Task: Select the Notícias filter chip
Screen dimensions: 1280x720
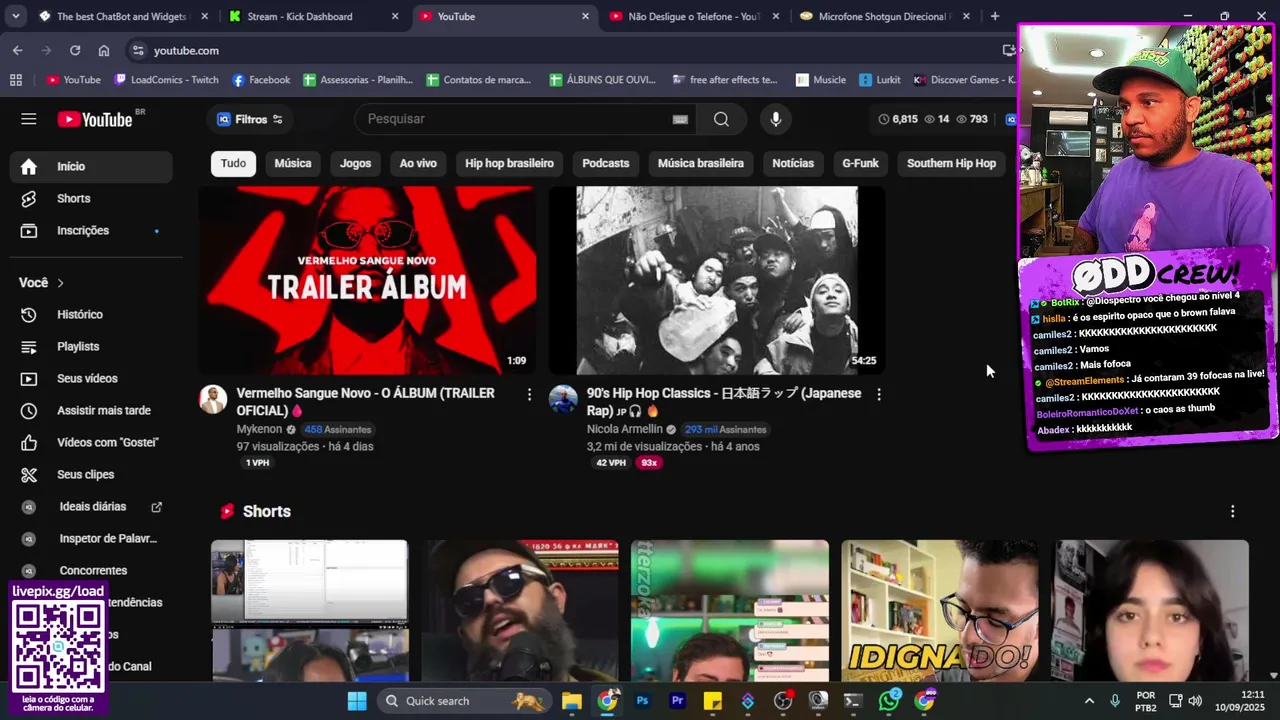Action: 793,163
